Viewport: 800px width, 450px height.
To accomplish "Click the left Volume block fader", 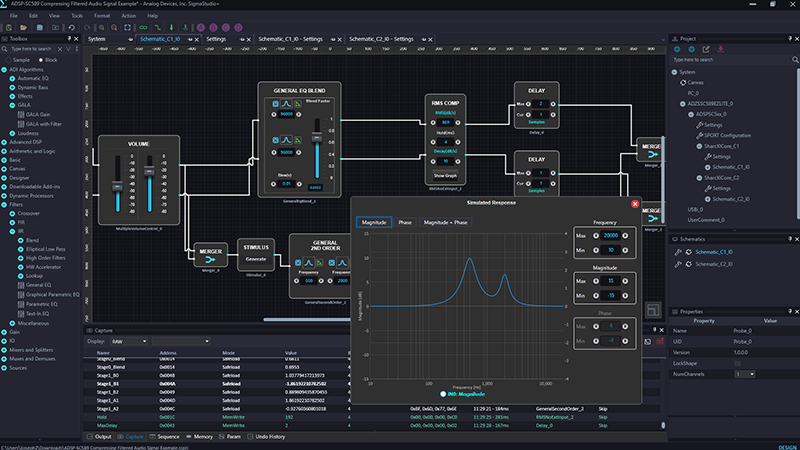I will [118, 185].
